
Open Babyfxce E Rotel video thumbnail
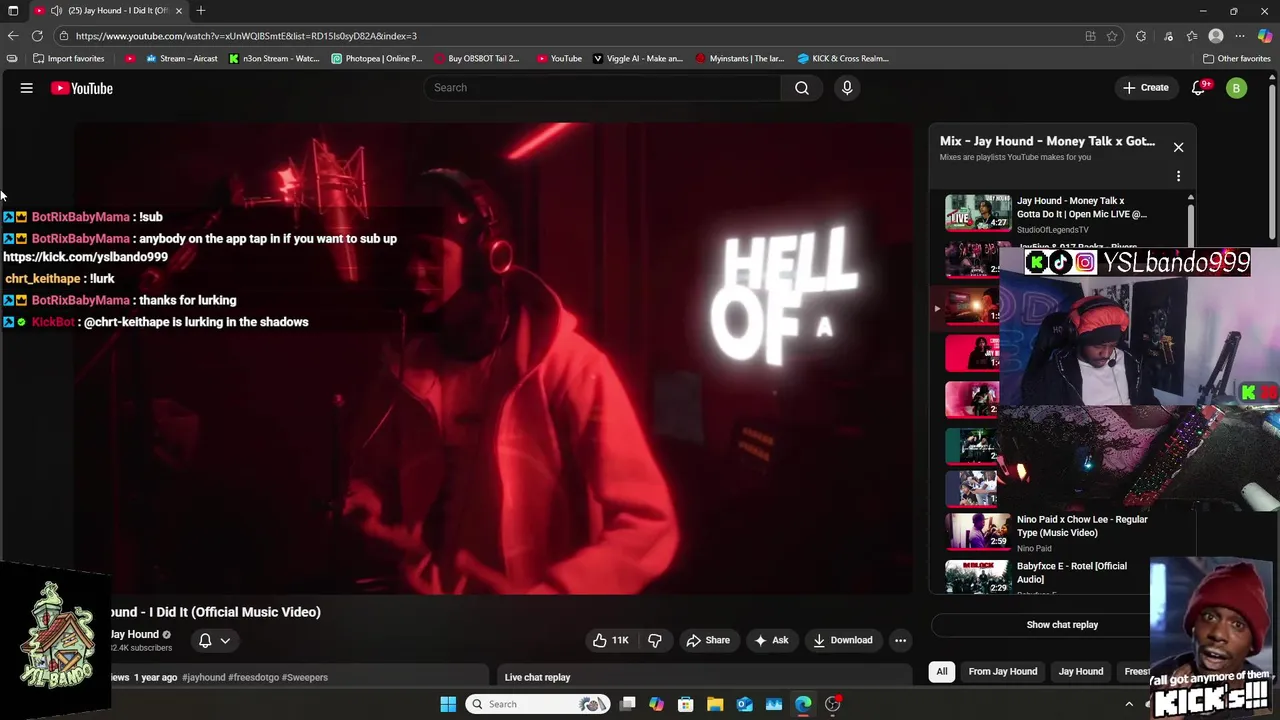[x=978, y=577]
